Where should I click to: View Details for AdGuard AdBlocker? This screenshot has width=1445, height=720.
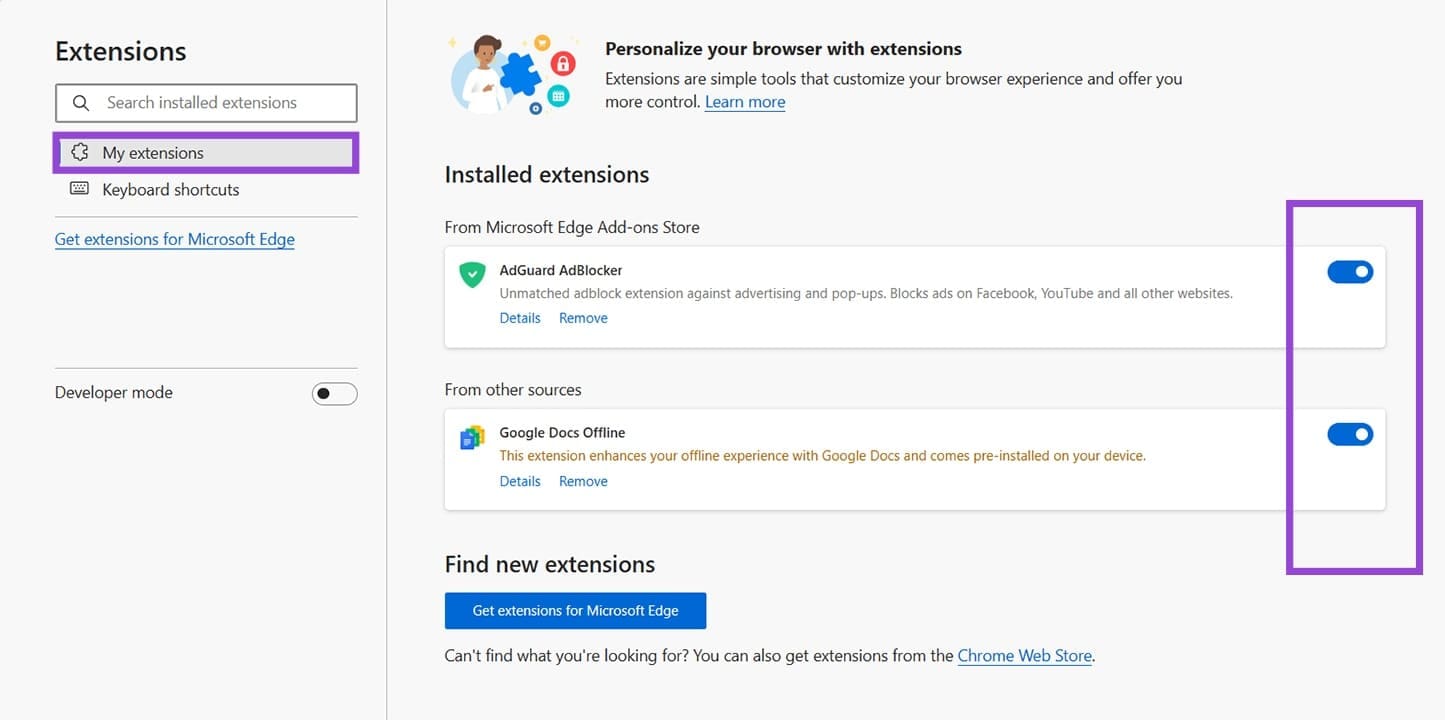point(520,318)
